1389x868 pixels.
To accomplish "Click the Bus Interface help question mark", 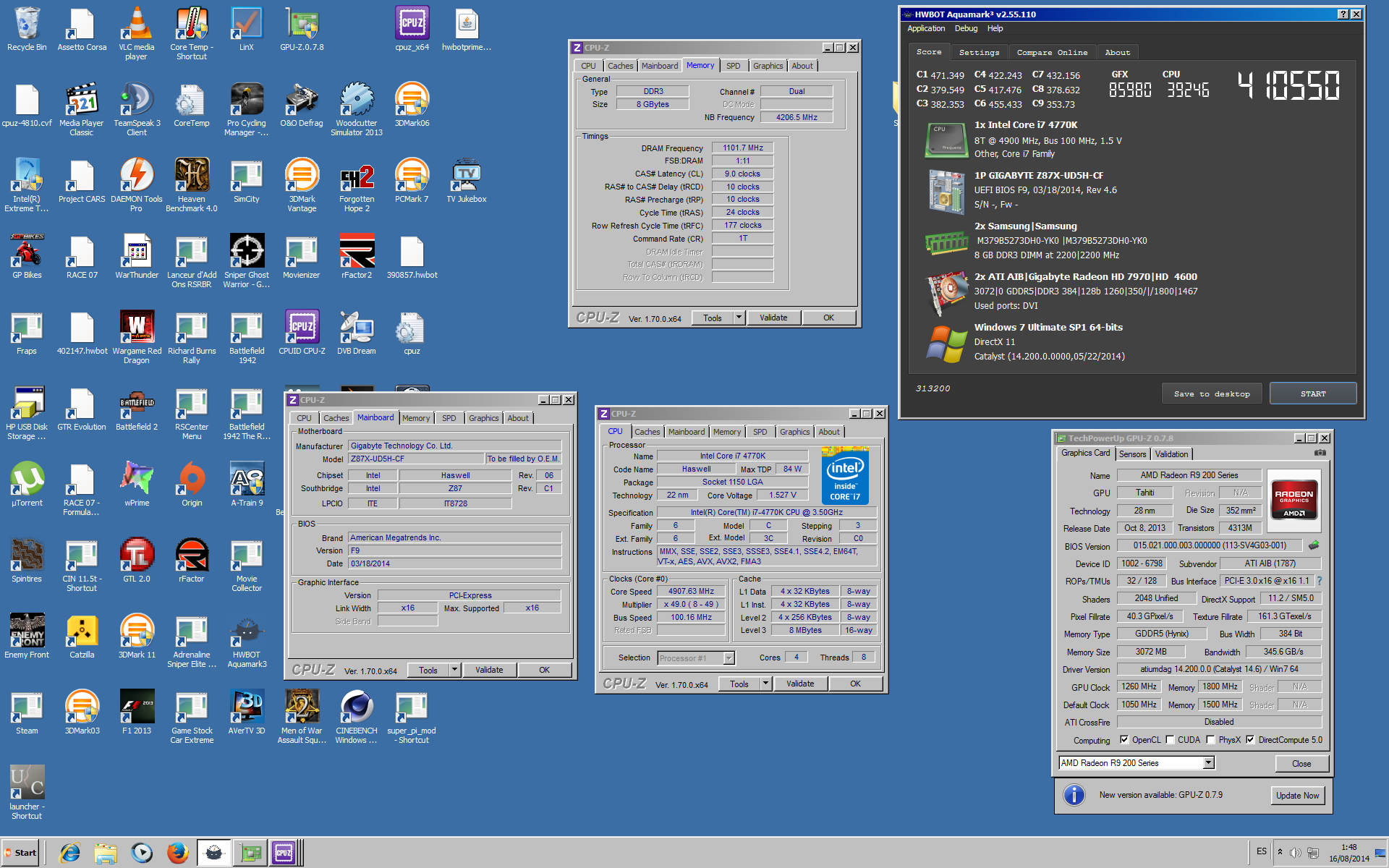I will click(x=1320, y=581).
